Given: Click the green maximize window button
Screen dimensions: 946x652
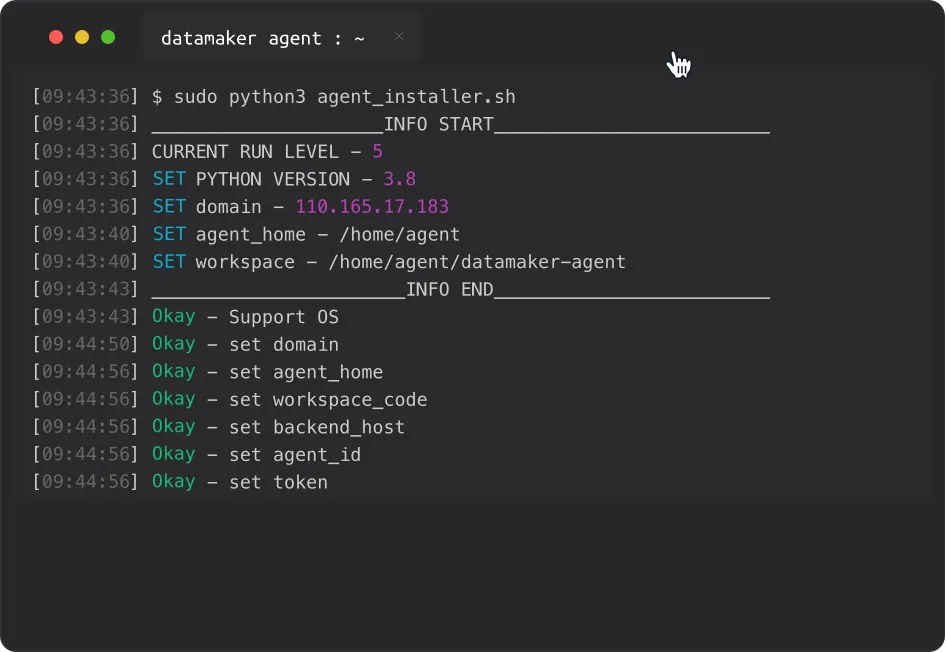Looking at the screenshot, I should [x=108, y=38].
